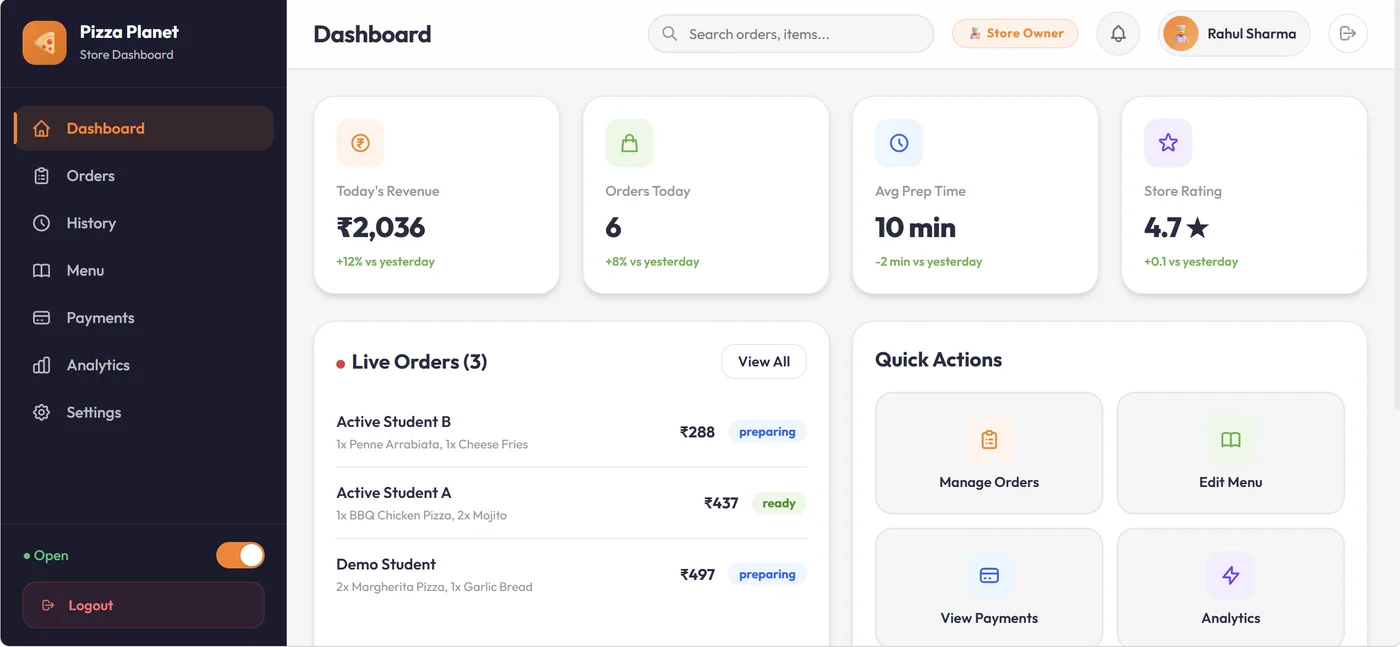Click the gear icon beside Settings
The width and height of the screenshot is (1400, 647).
point(41,413)
